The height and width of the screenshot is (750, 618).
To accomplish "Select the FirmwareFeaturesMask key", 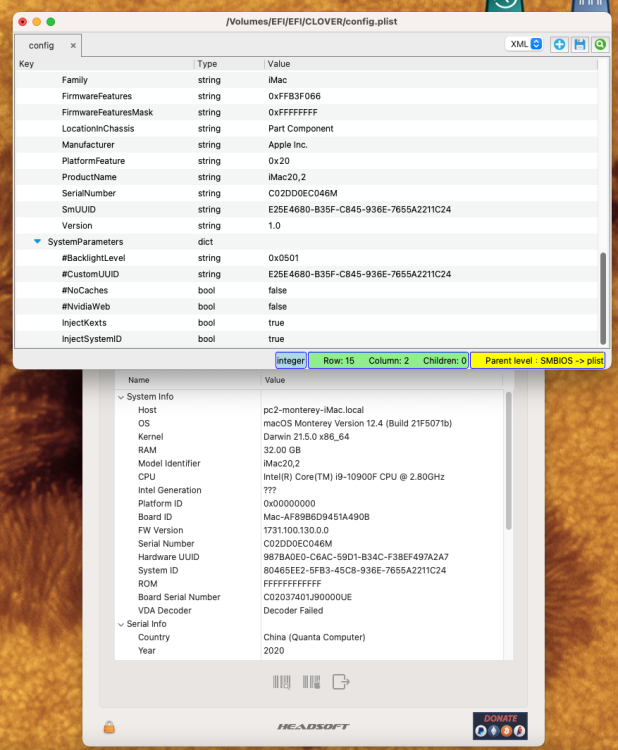I will [x=107, y=112].
